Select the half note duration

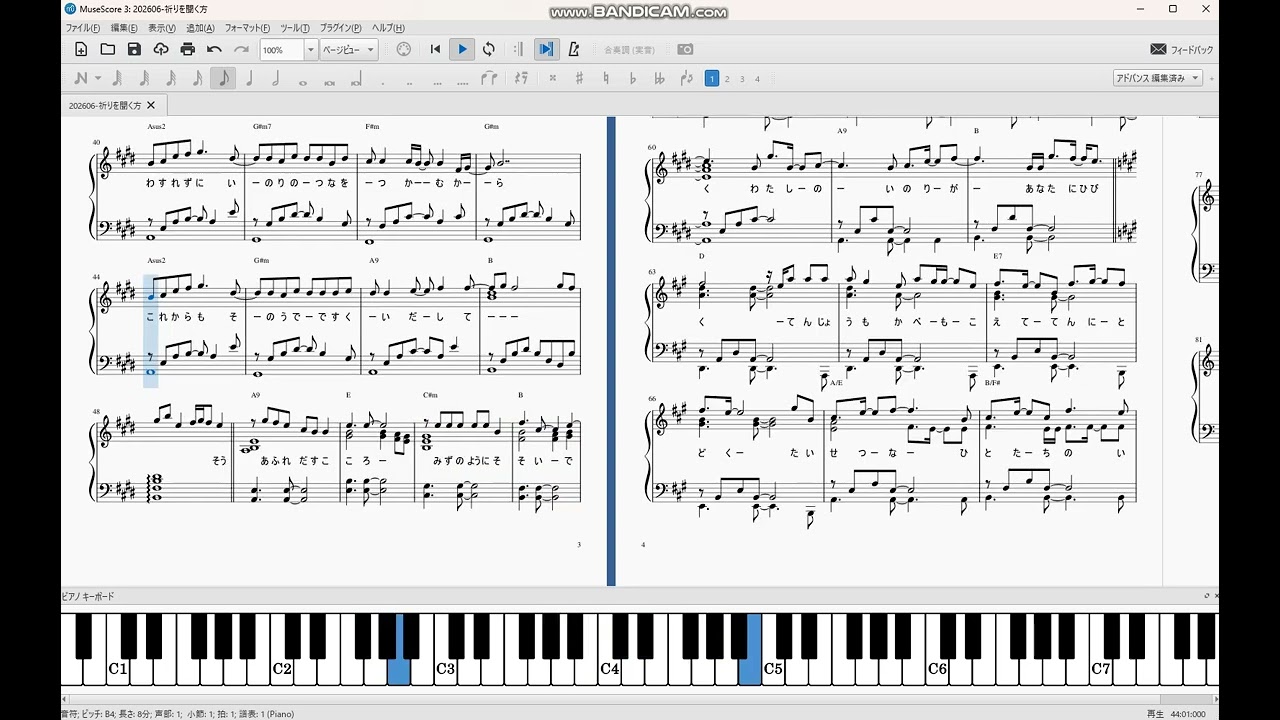click(275, 78)
